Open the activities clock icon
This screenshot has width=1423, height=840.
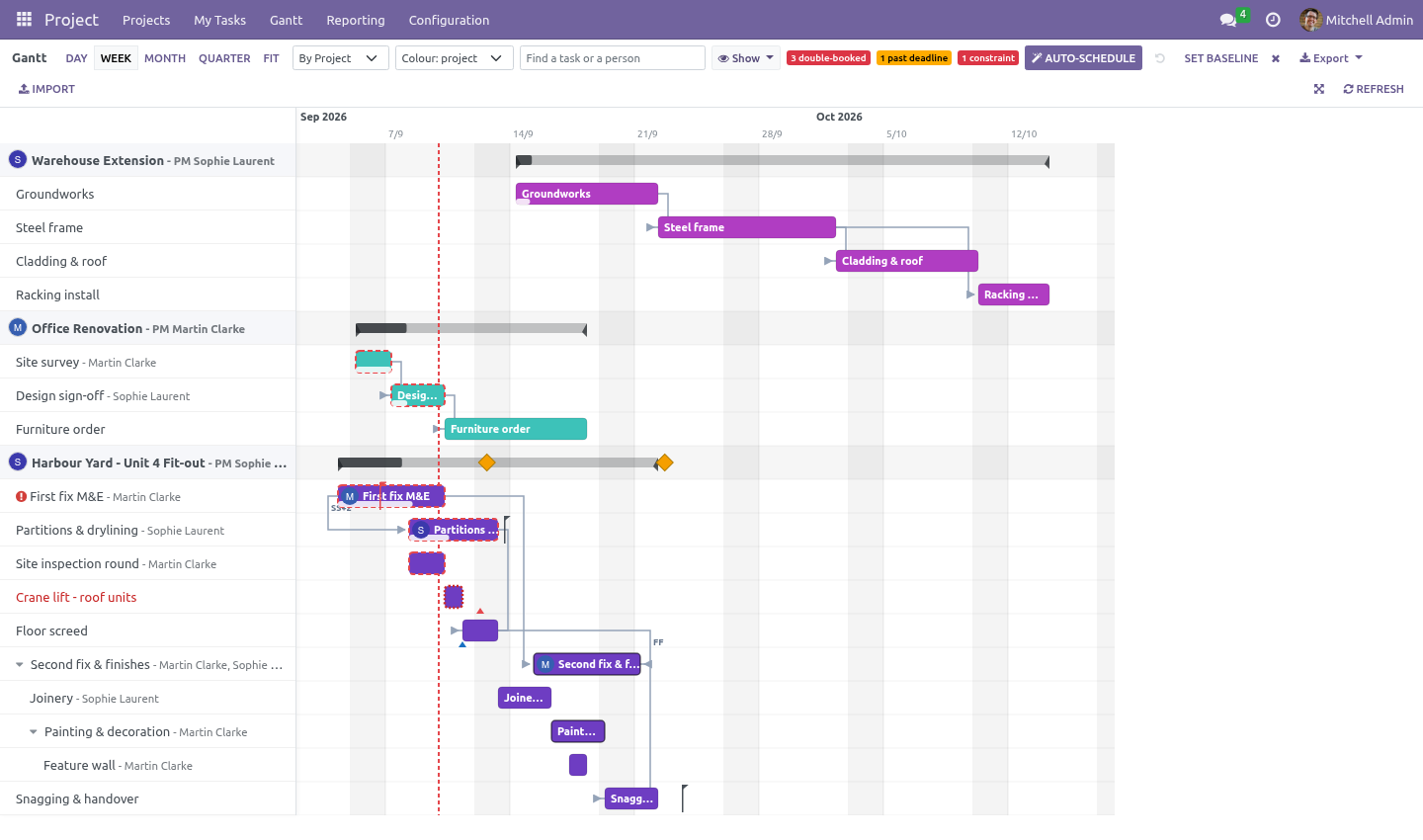coord(1273,20)
